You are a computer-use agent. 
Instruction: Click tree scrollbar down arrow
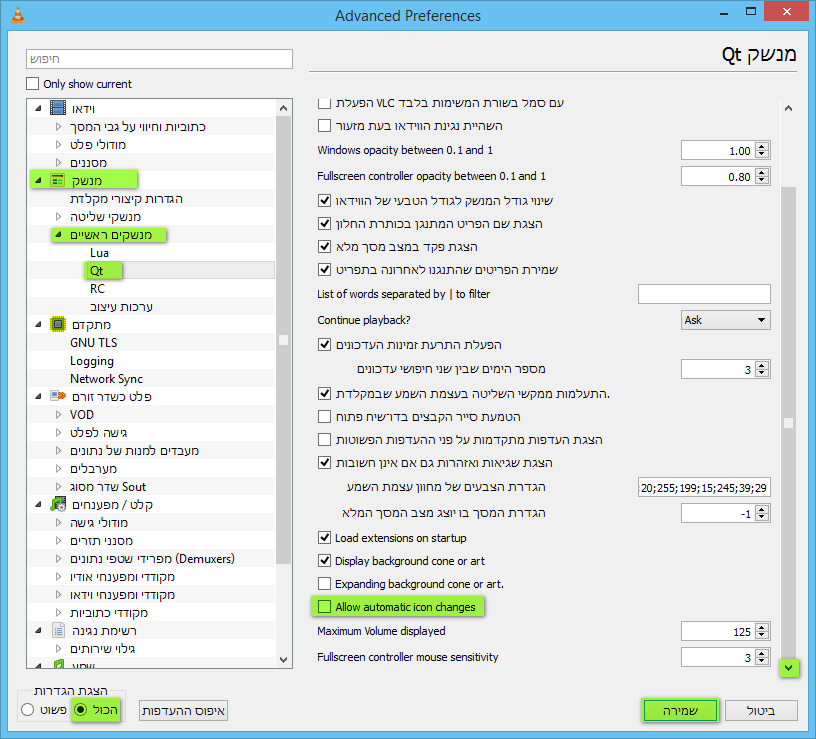click(283, 659)
